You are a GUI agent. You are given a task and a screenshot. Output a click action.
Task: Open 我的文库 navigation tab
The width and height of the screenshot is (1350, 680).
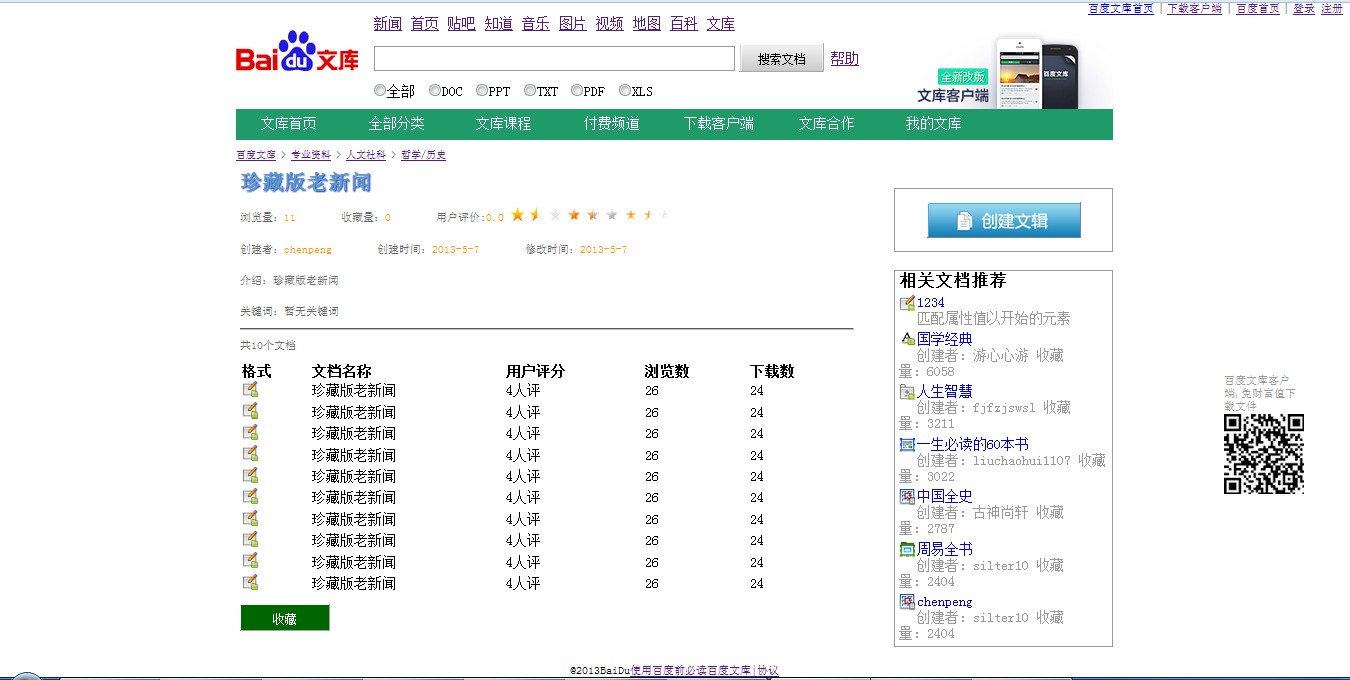pos(934,124)
